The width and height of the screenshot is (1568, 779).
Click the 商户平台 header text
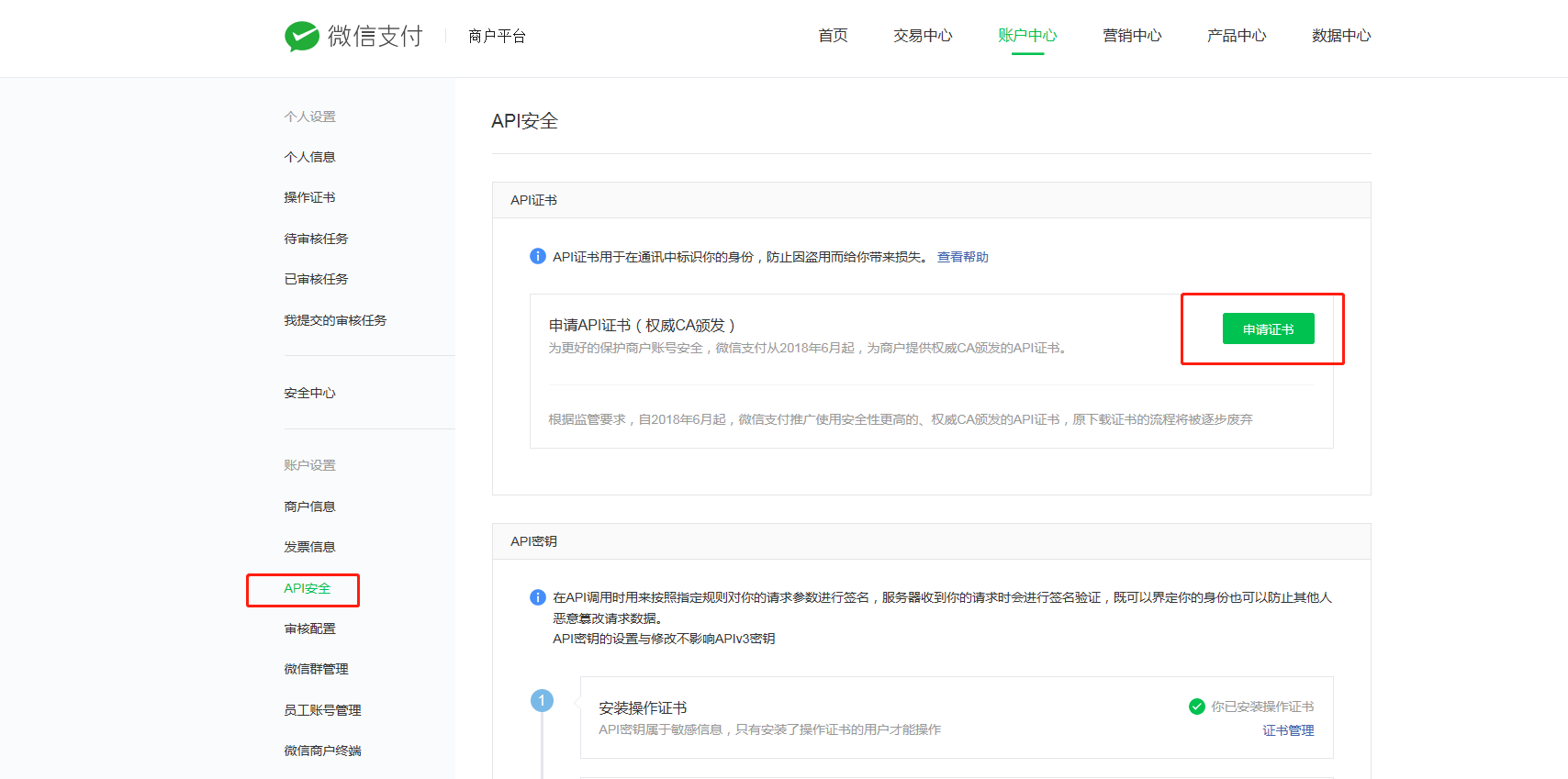click(x=497, y=36)
